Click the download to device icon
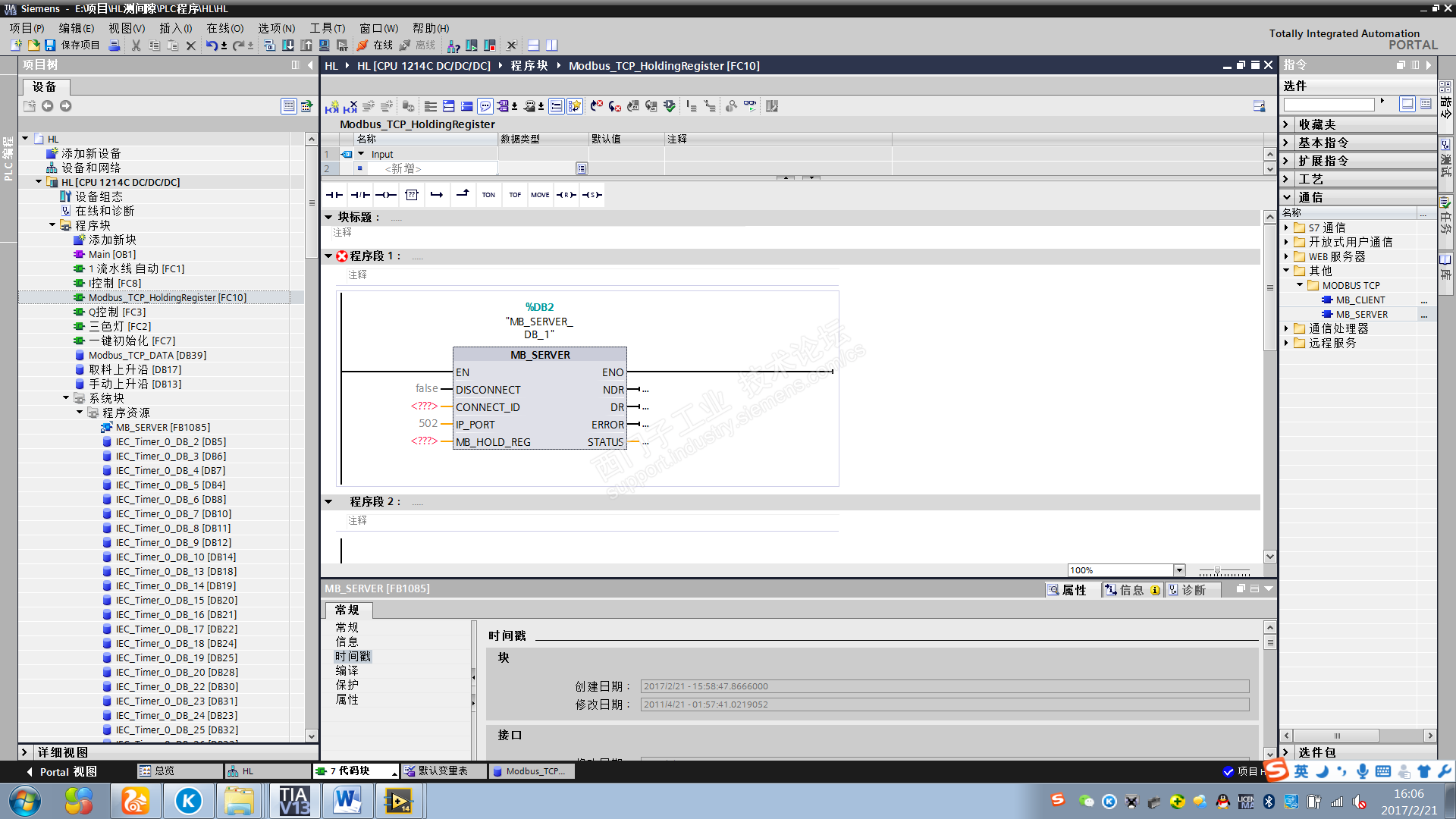This screenshot has height=819, width=1456. pyautogui.click(x=288, y=45)
